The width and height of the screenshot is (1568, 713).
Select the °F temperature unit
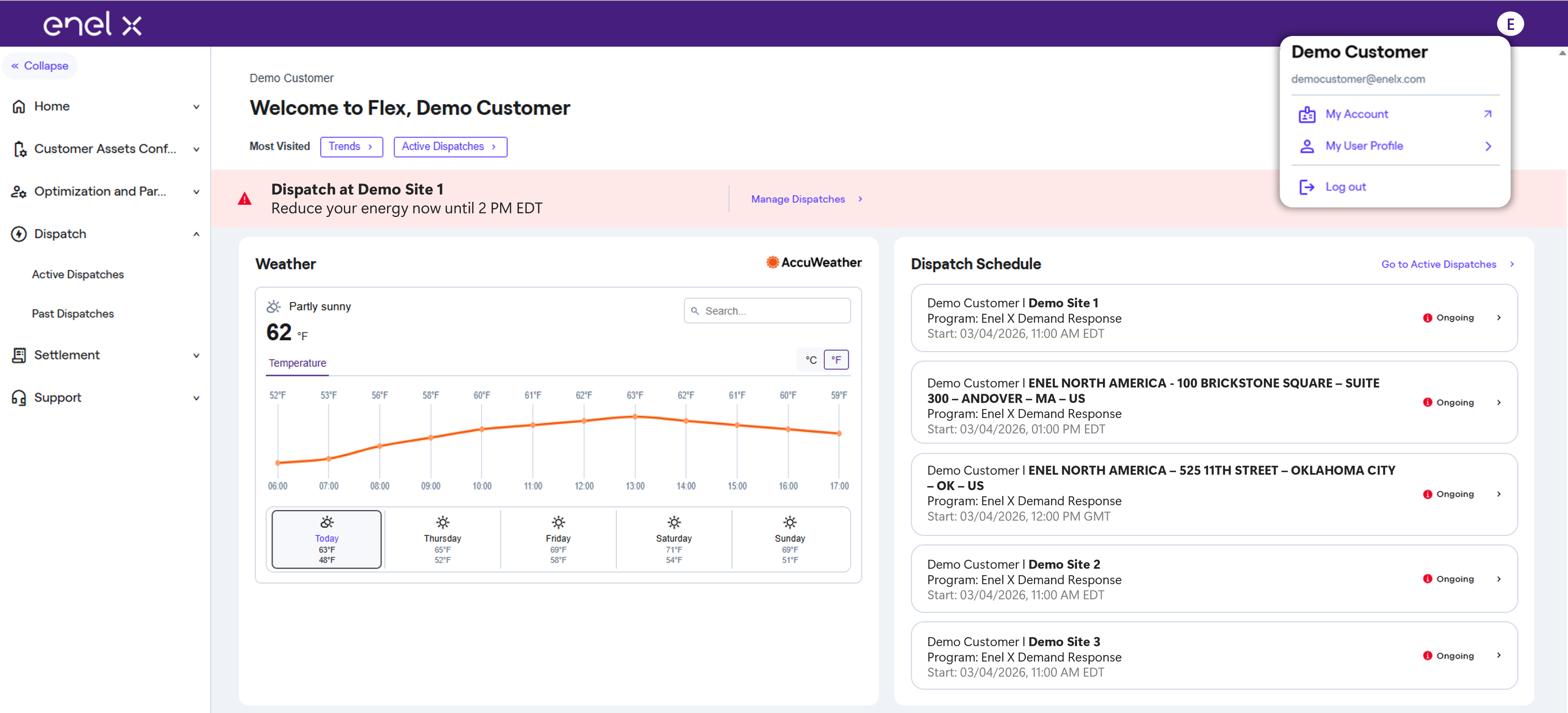click(836, 360)
